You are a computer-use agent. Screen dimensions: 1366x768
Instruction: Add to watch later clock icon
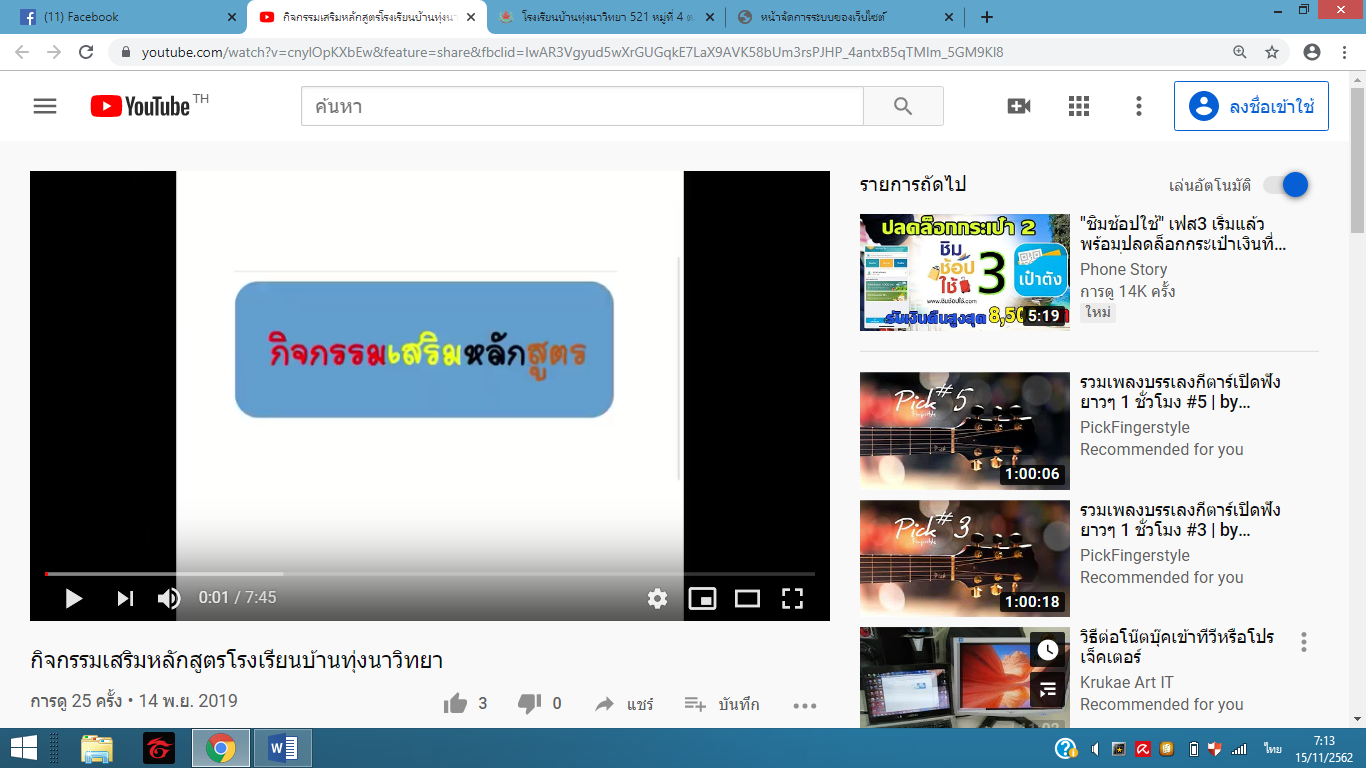[1047, 650]
